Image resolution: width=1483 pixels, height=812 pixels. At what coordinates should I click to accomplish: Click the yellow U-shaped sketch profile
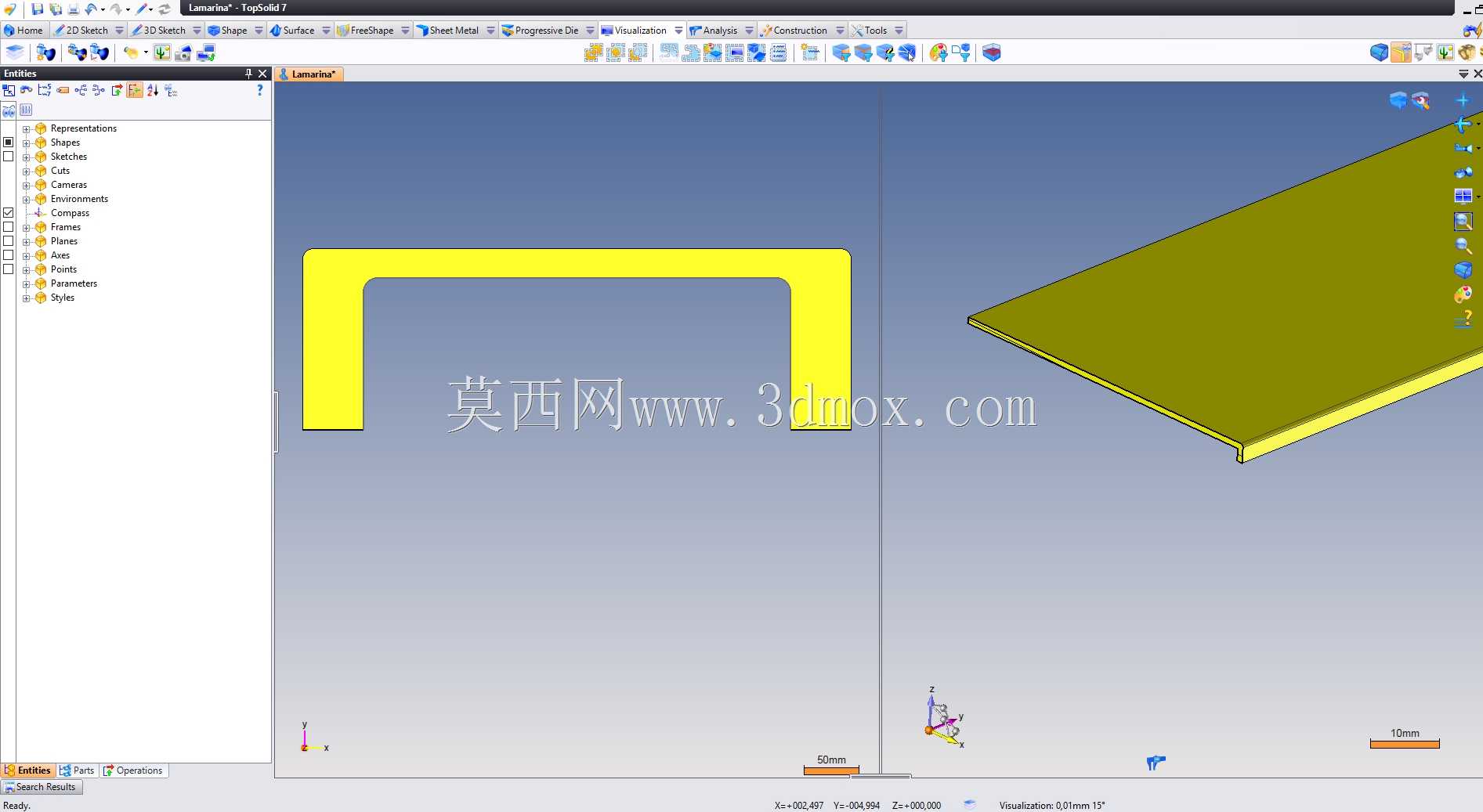[577, 263]
